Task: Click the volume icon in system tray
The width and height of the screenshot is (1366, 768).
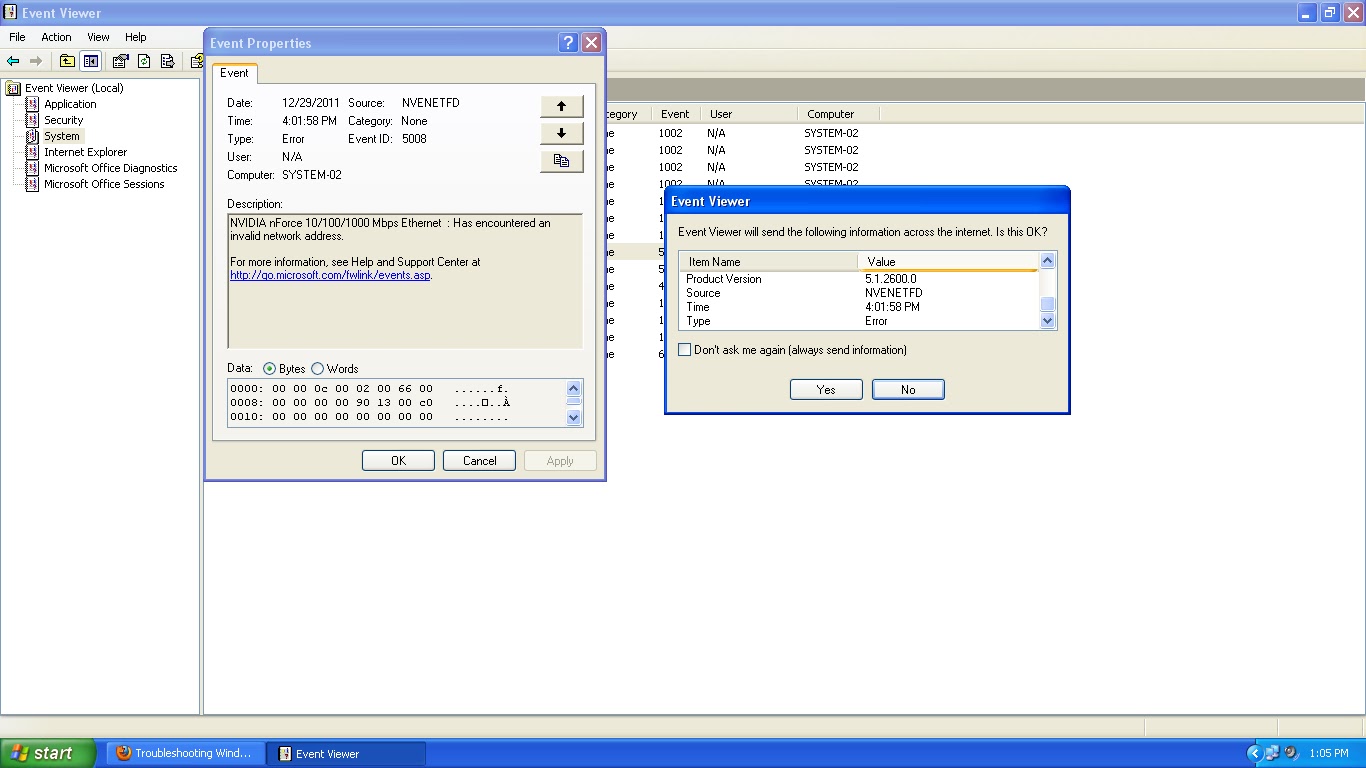Action: [1291, 753]
